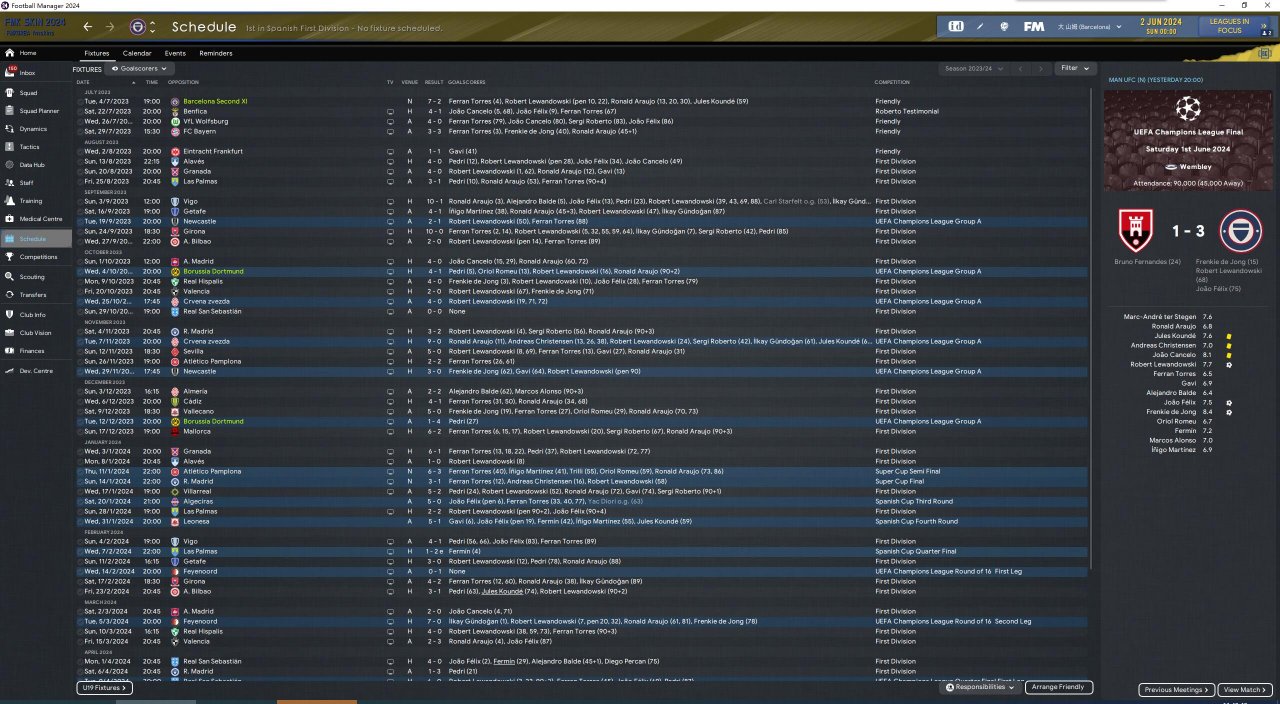Switch to the Reminders tab
The width and height of the screenshot is (1280, 704).
point(216,53)
